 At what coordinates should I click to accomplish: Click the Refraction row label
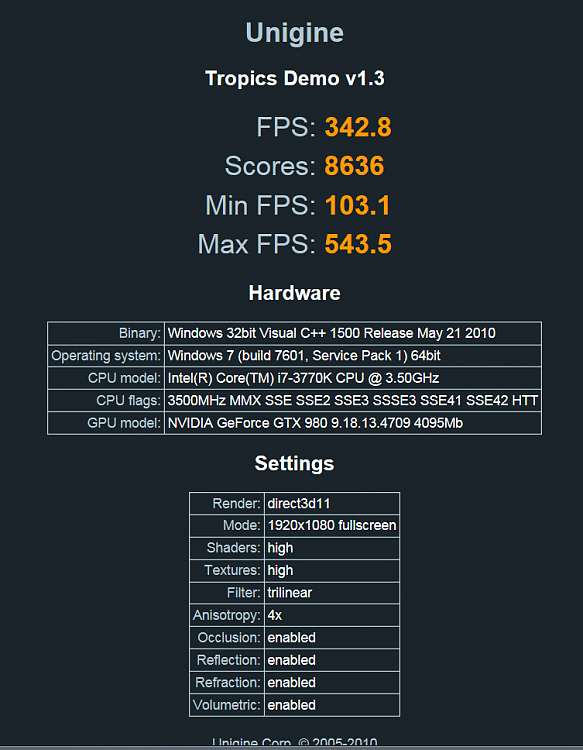click(x=228, y=683)
